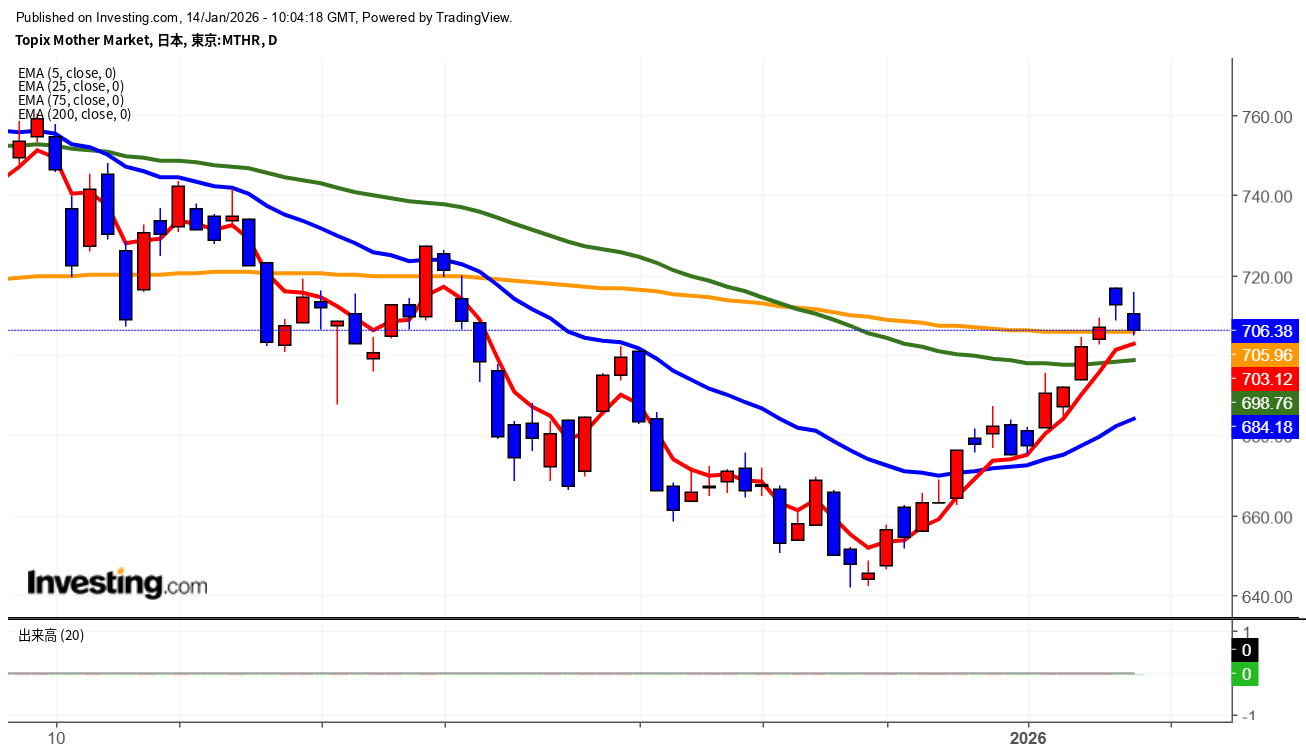
Task: Click the blue 706.38 current price tag
Action: 1267,331
